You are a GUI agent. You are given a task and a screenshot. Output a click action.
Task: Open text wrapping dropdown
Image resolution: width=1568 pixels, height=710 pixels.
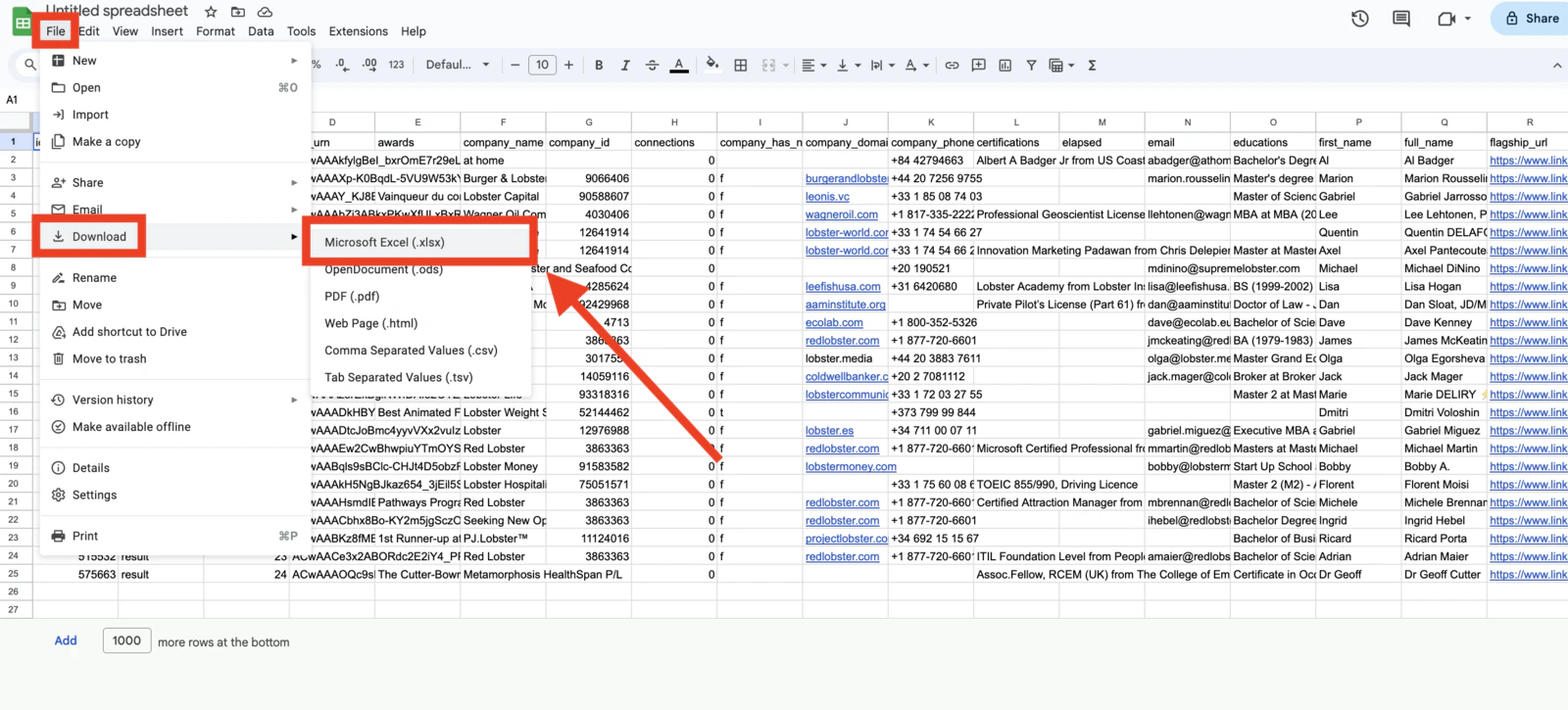point(882,65)
